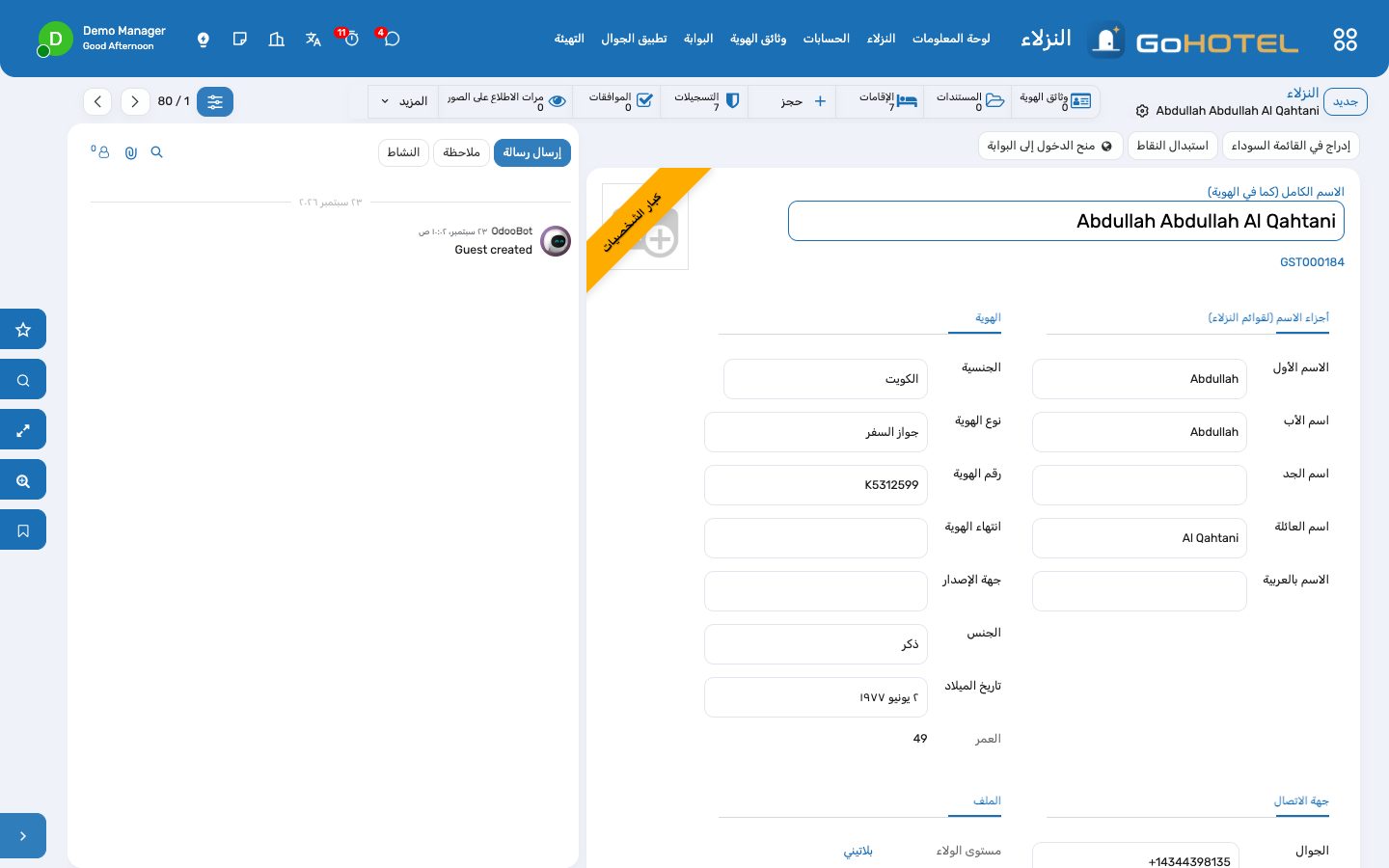
Task: Open the الإقامات stays stat button
Action: [880, 101]
